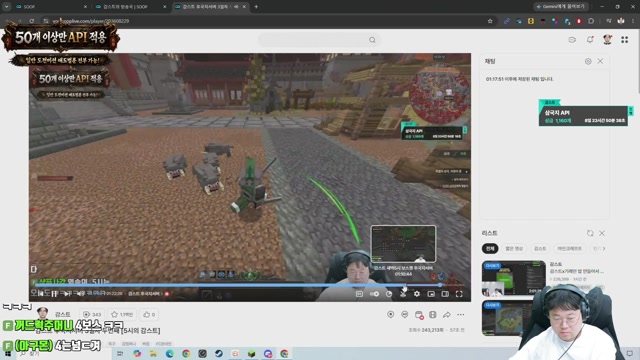Viewport: 640px width, 360px height.
Task: Click the streamer avatar below the video
Action: point(42,314)
